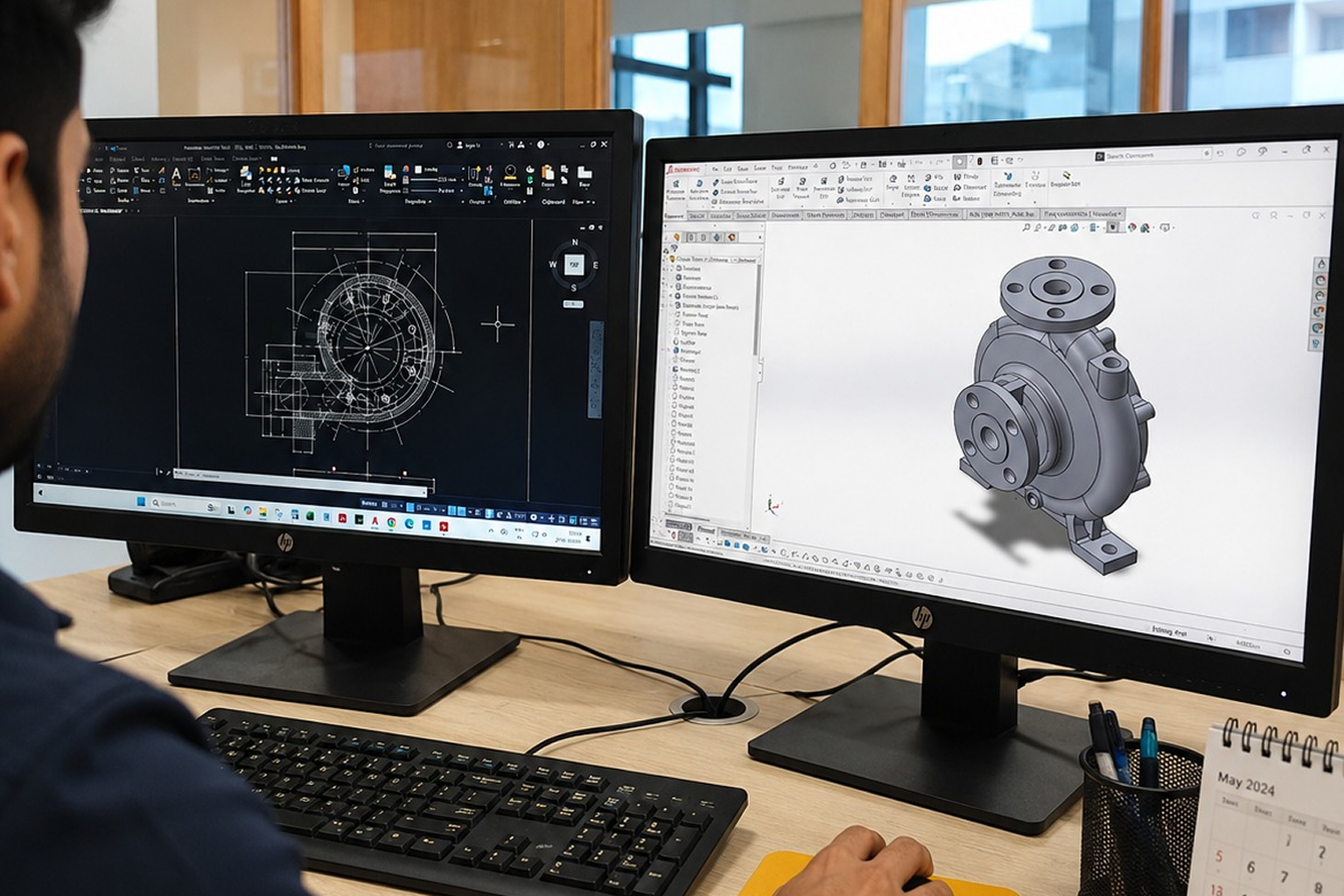
Task: Click AutoCAD Sign In button in title bar
Action: (468, 145)
